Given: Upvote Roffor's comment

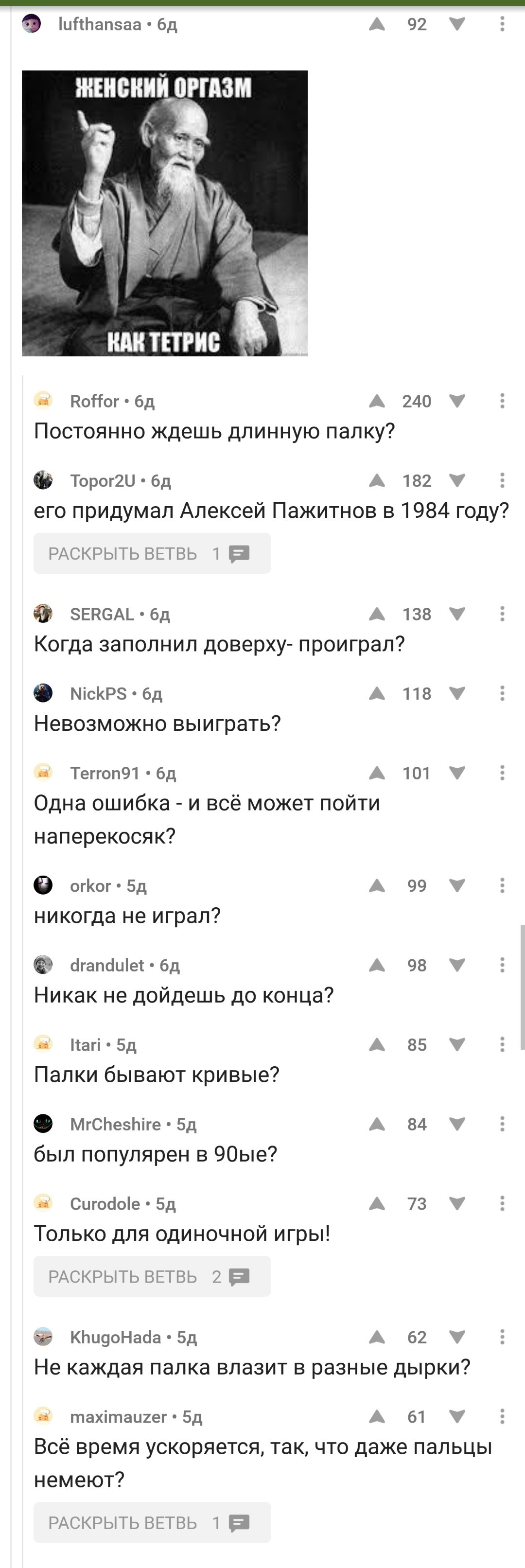Looking at the screenshot, I should tap(377, 401).
